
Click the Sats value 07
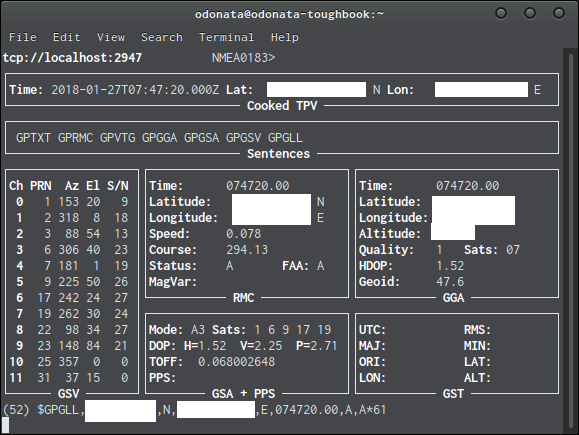(x=513, y=250)
